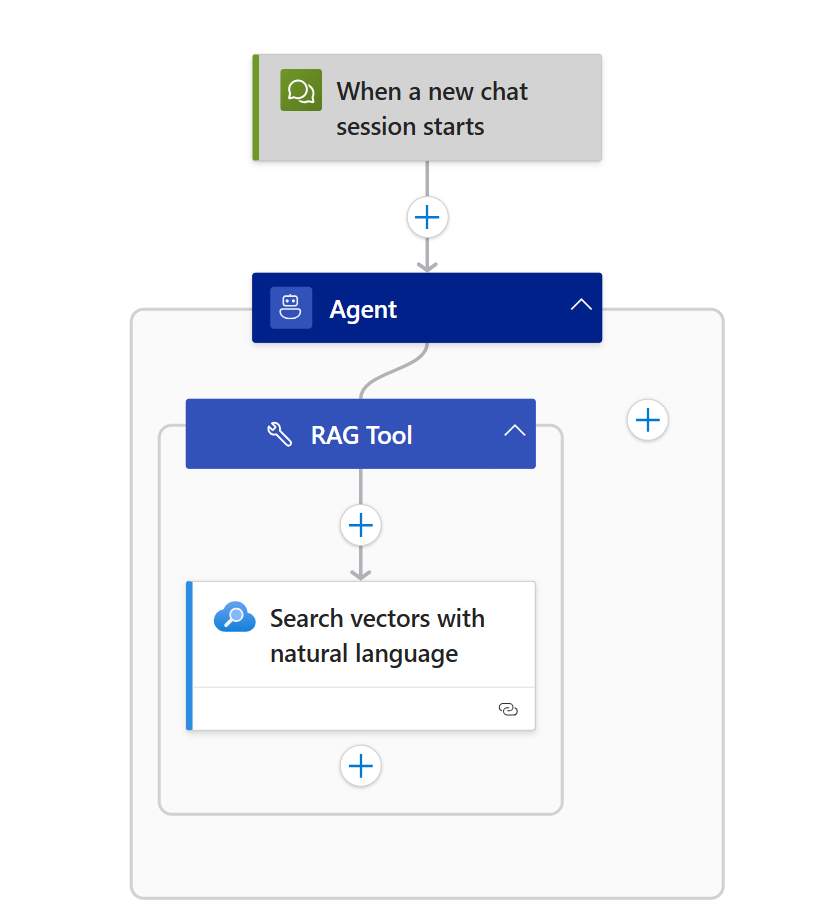Click the blue accent bar on the trigger card
The image size is (815, 910).
coord(256,108)
